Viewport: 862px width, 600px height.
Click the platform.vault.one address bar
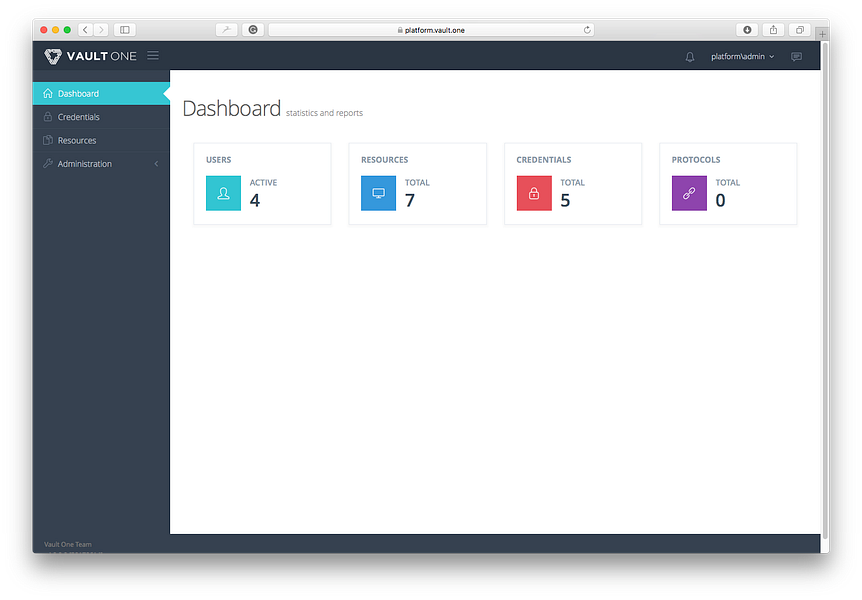(432, 30)
